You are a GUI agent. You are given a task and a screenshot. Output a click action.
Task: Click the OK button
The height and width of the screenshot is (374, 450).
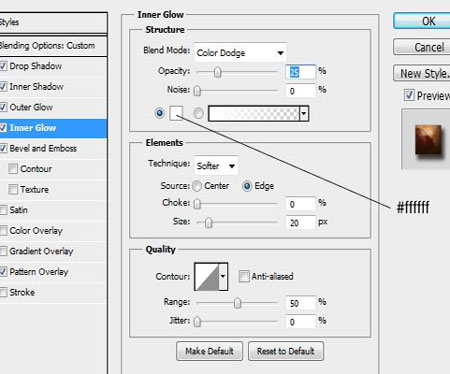click(422, 21)
